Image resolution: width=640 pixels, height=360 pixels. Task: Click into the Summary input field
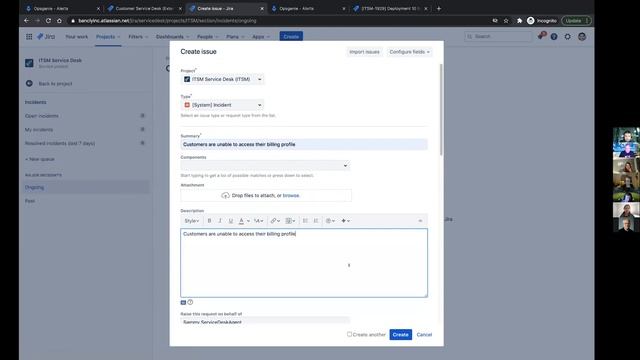point(304,144)
